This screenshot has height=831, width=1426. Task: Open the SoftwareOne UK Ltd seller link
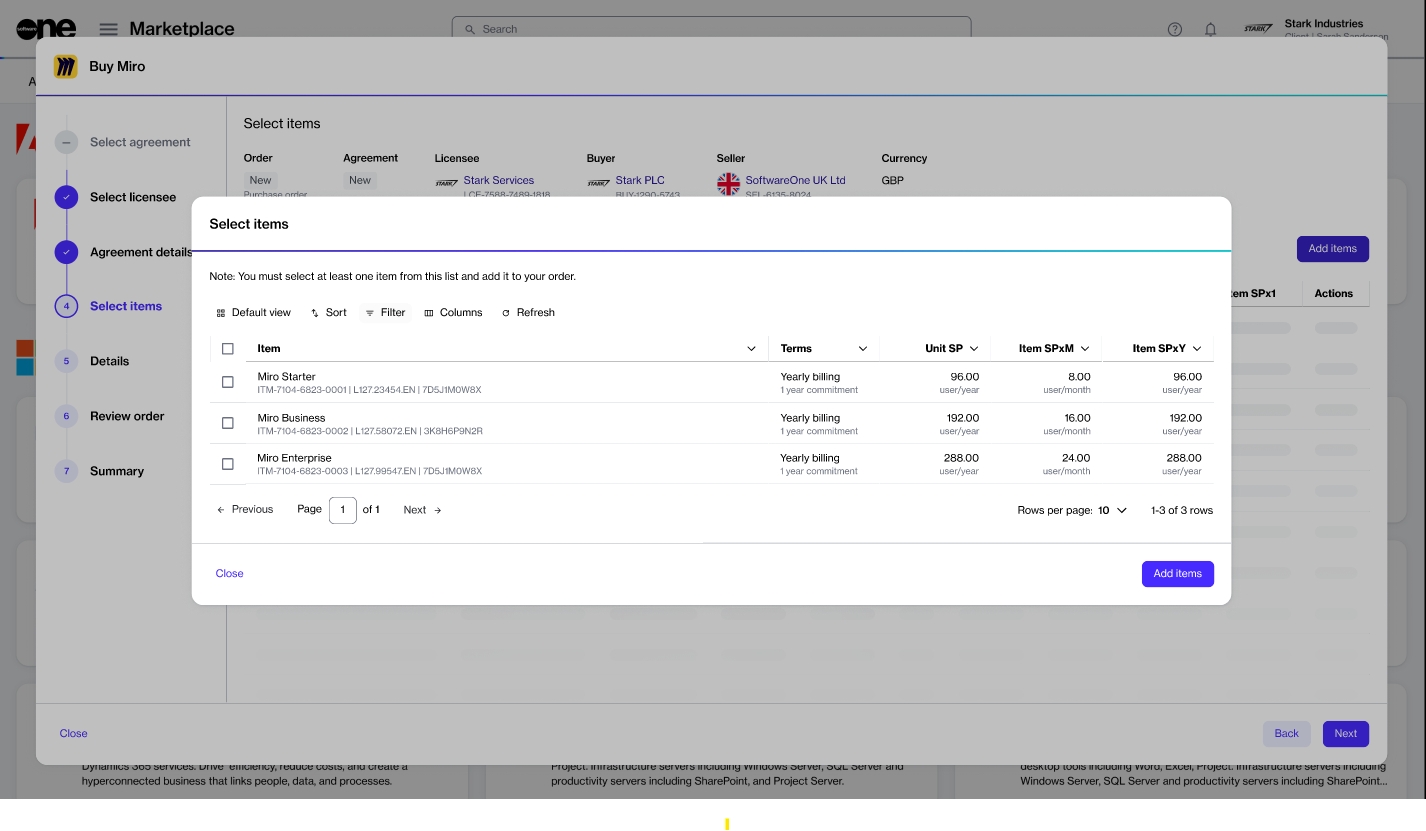point(795,181)
